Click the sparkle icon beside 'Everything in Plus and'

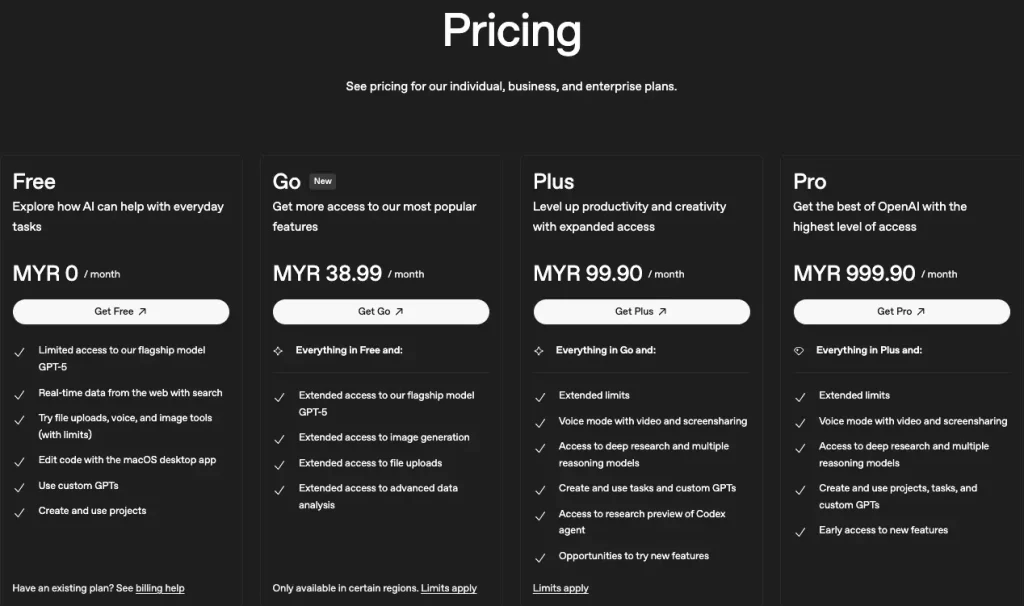click(801, 350)
